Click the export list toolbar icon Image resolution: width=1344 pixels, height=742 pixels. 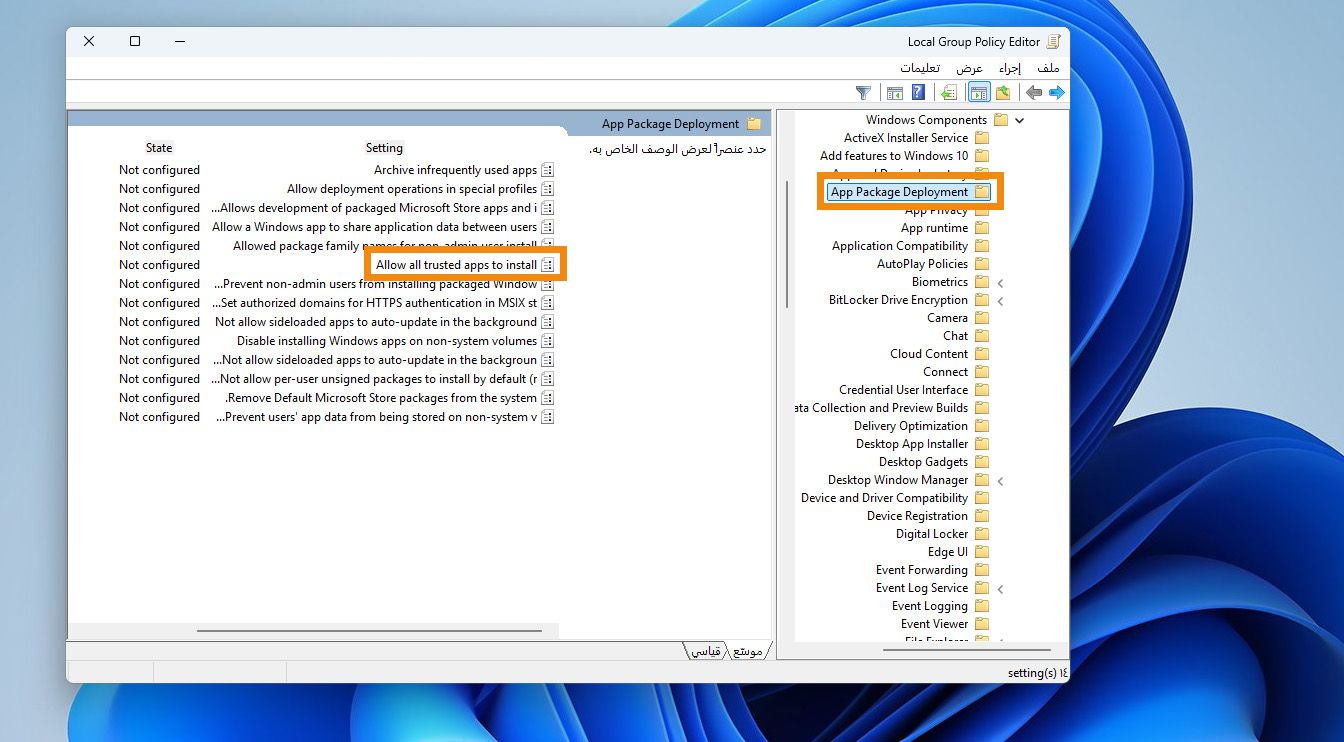(x=948, y=93)
